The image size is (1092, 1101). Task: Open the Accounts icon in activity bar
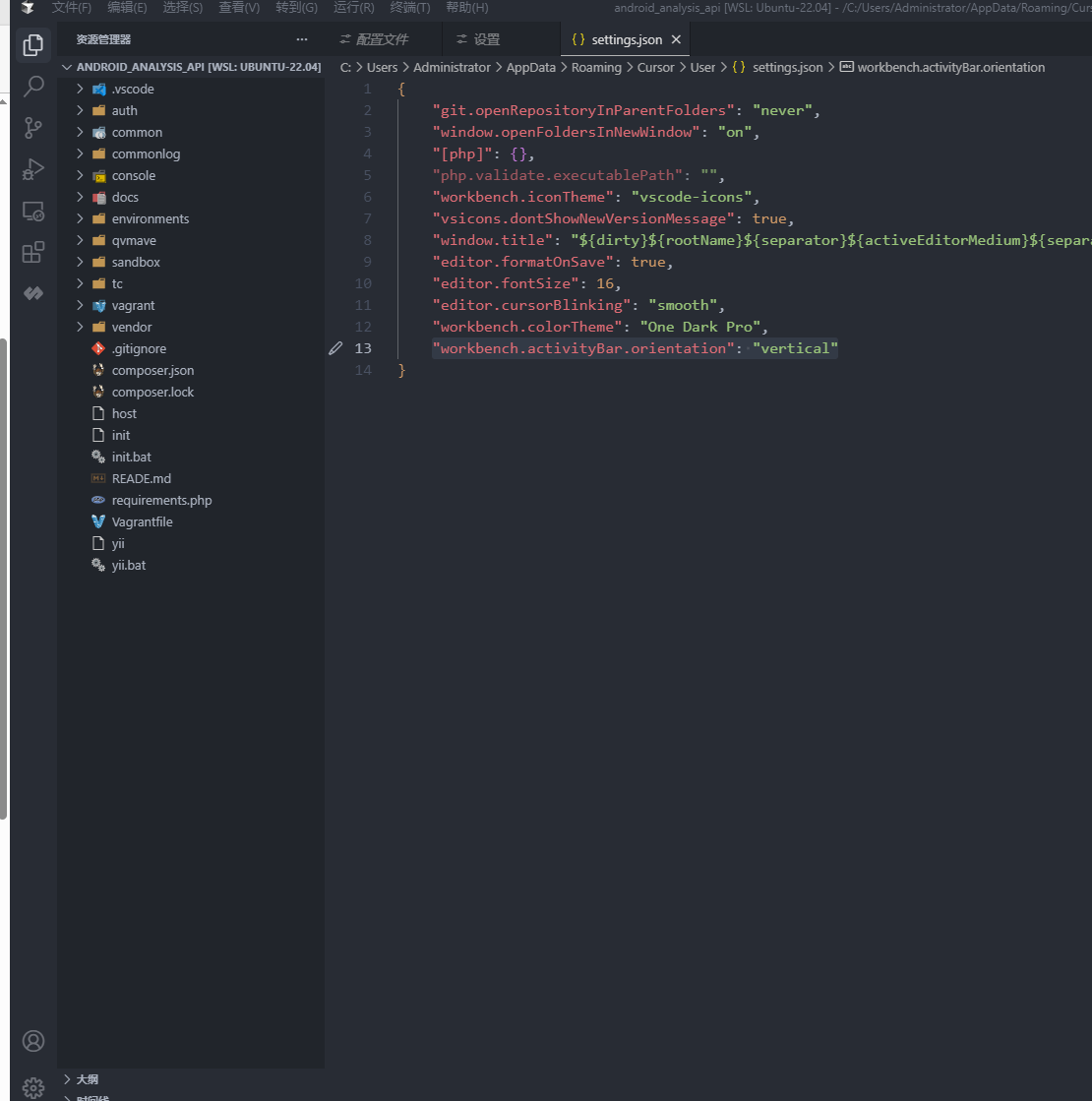click(x=33, y=1041)
